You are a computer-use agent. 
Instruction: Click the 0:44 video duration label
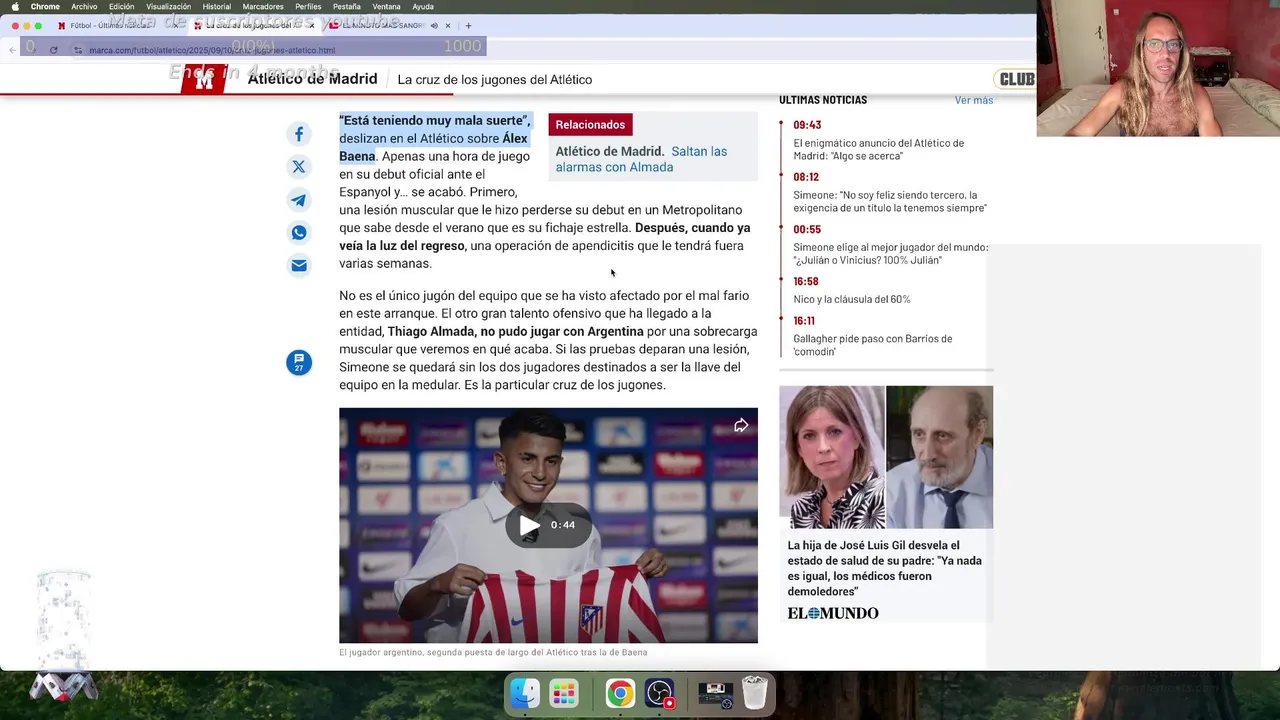pyautogui.click(x=563, y=525)
